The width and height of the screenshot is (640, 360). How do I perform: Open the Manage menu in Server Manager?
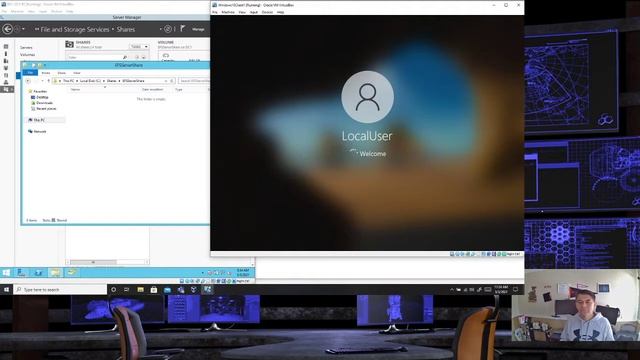(x=198, y=29)
